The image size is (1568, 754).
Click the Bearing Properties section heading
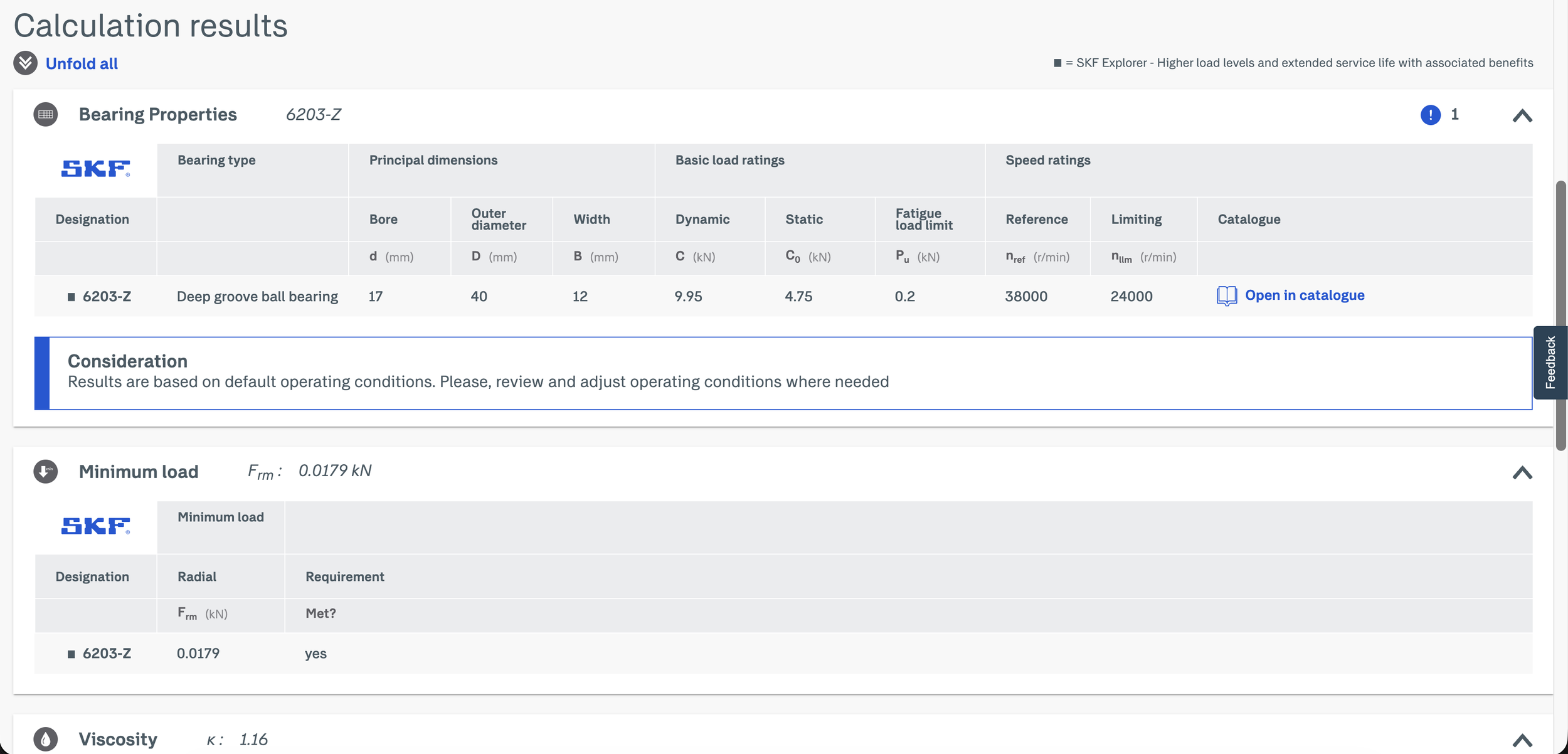[x=157, y=114]
